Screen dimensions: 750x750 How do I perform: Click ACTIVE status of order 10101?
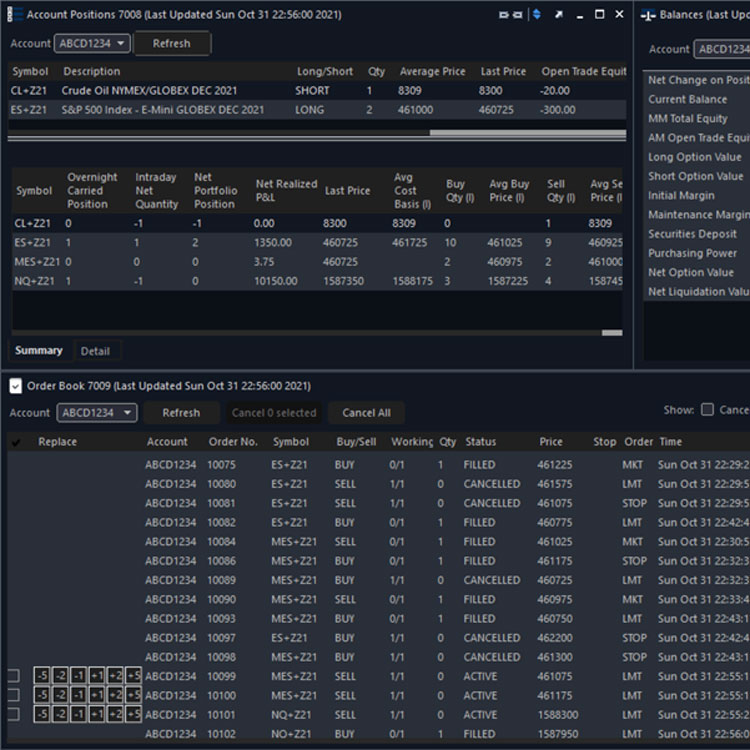(480, 715)
